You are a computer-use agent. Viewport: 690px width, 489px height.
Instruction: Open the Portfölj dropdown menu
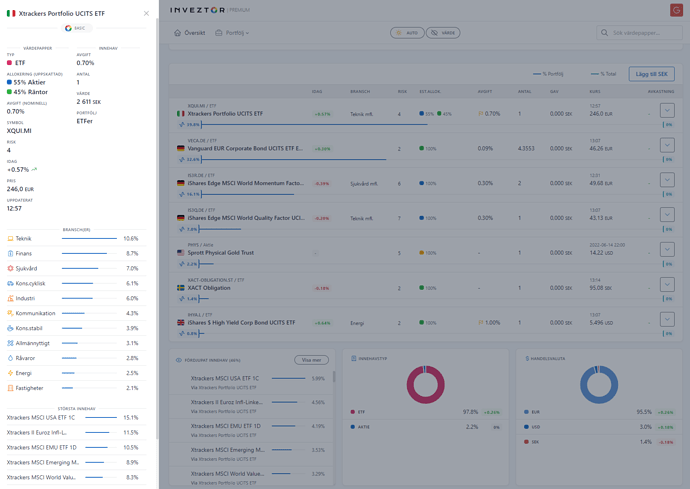[232, 33]
